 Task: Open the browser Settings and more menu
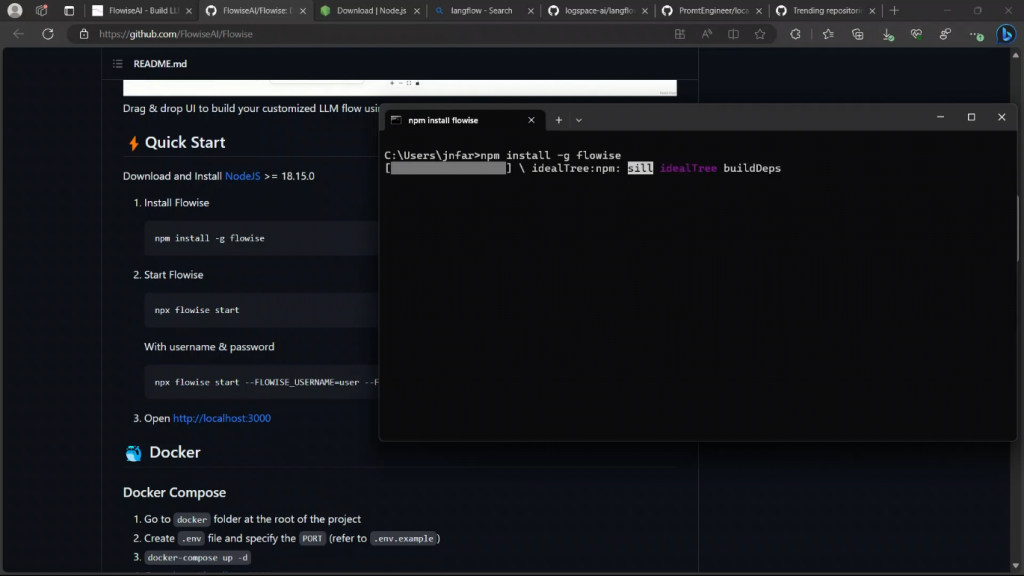(x=977, y=34)
